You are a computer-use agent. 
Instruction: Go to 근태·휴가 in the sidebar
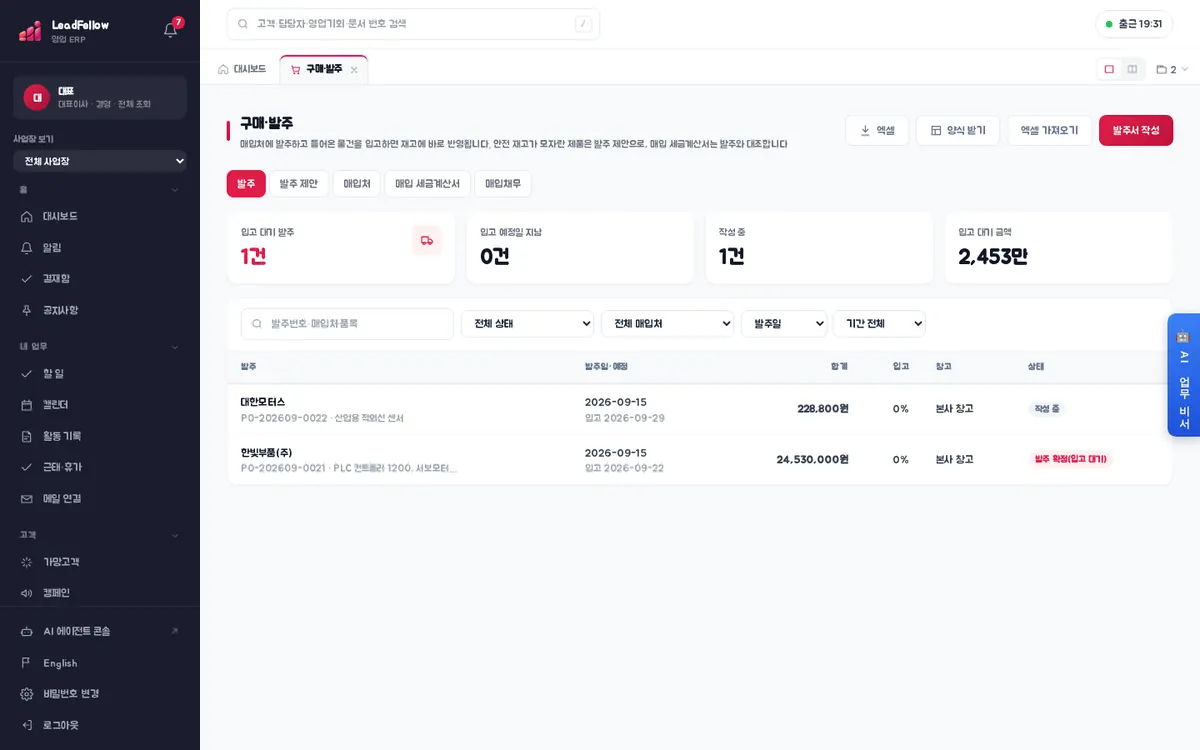click(x=100, y=467)
